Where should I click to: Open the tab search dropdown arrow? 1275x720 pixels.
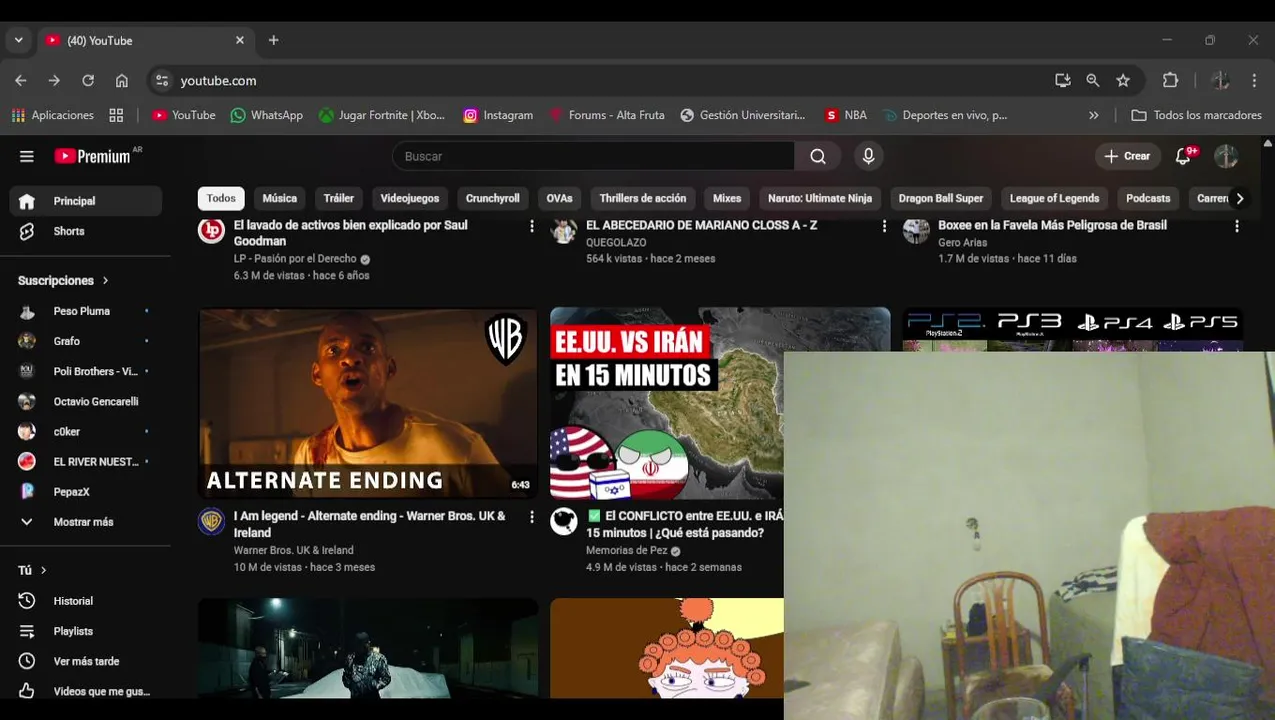[x=18, y=40]
